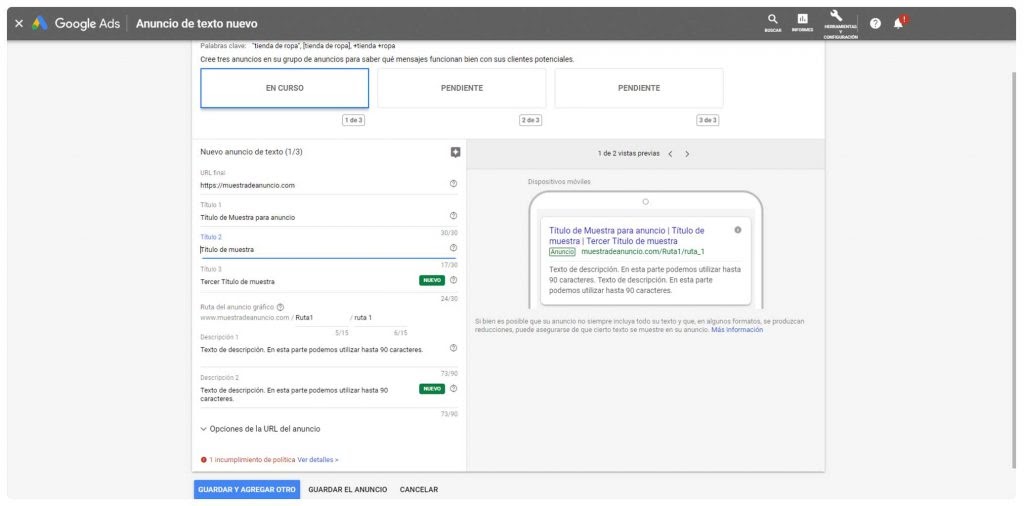Click the Ruta1 path field
1024x506 pixels.
coord(321,318)
